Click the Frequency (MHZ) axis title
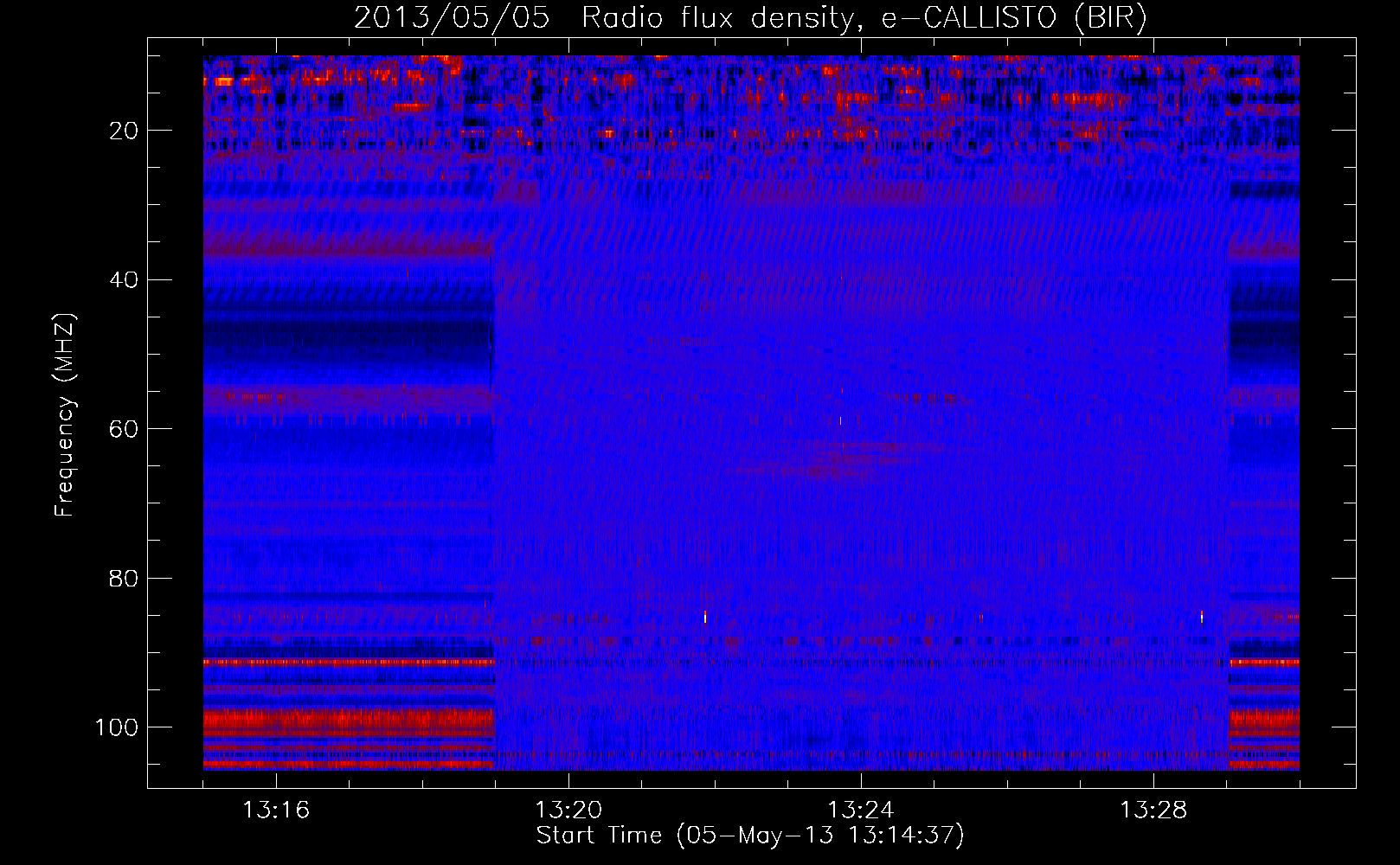 (65, 414)
